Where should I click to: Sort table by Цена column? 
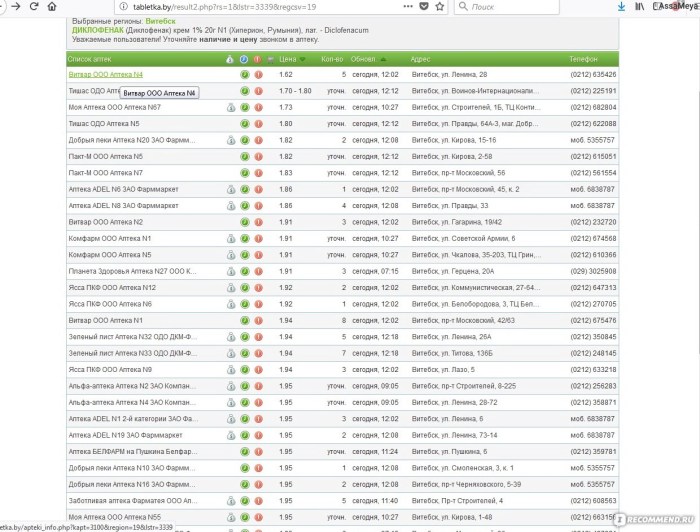(x=286, y=59)
